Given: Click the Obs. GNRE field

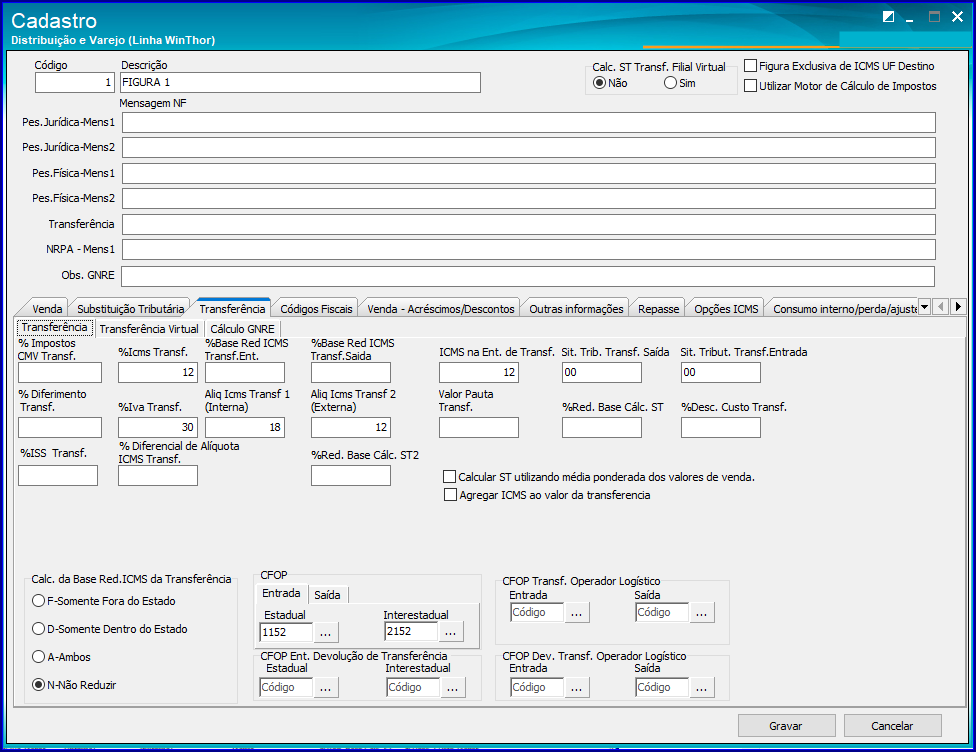Looking at the screenshot, I should (528, 276).
